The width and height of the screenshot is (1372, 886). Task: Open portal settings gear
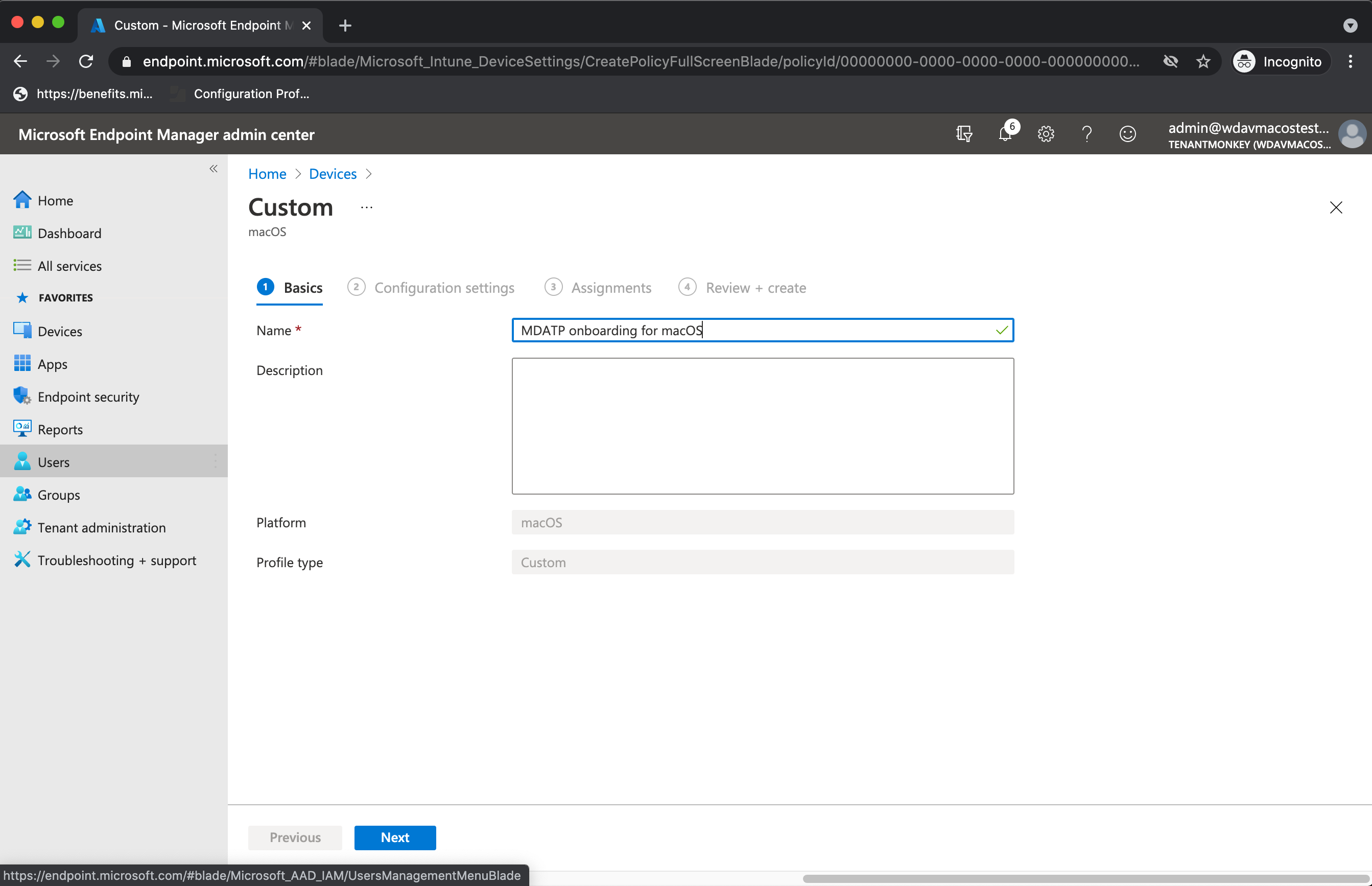(x=1046, y=134)
